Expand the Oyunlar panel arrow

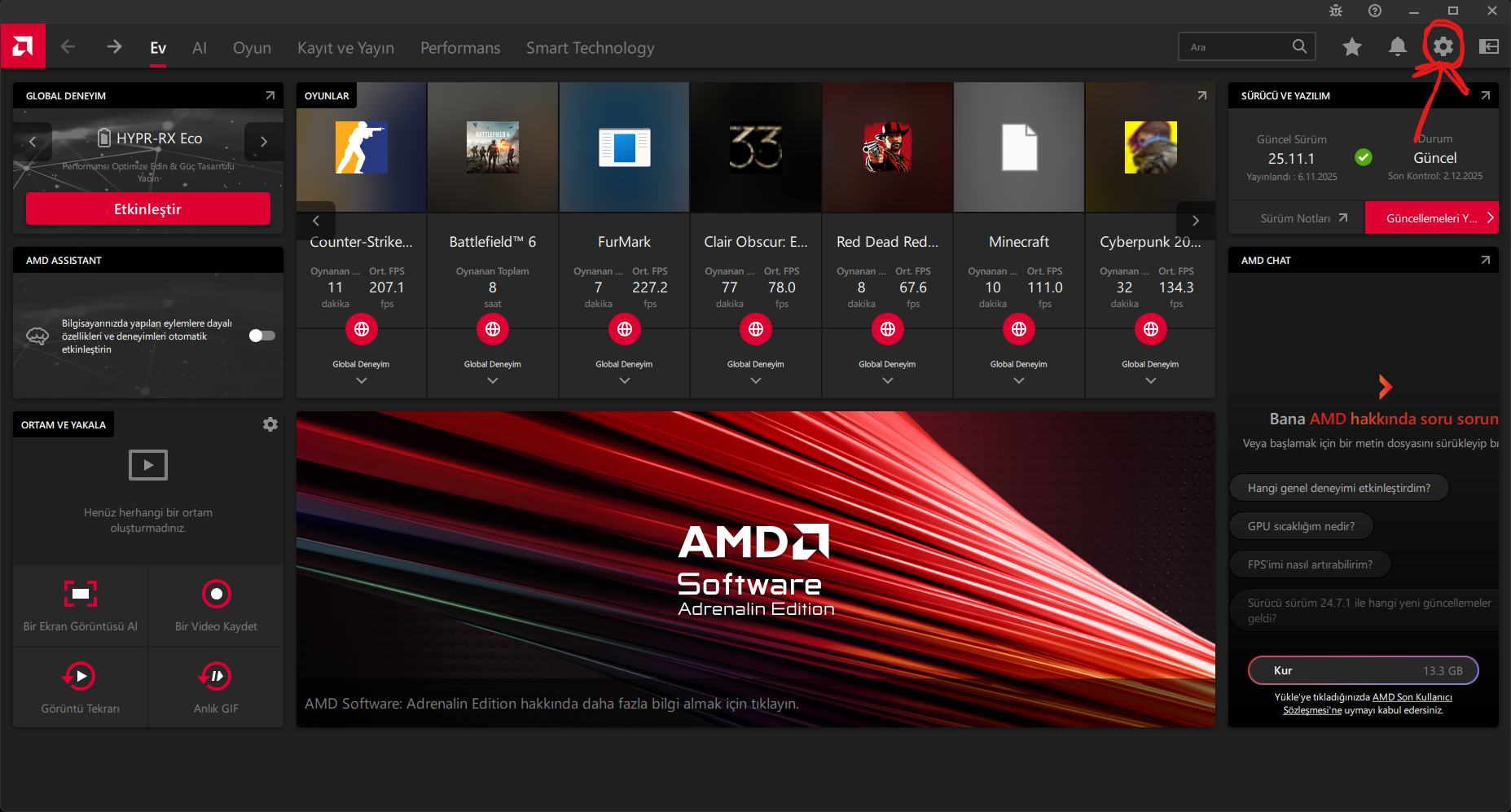(x=1202, y=95)
